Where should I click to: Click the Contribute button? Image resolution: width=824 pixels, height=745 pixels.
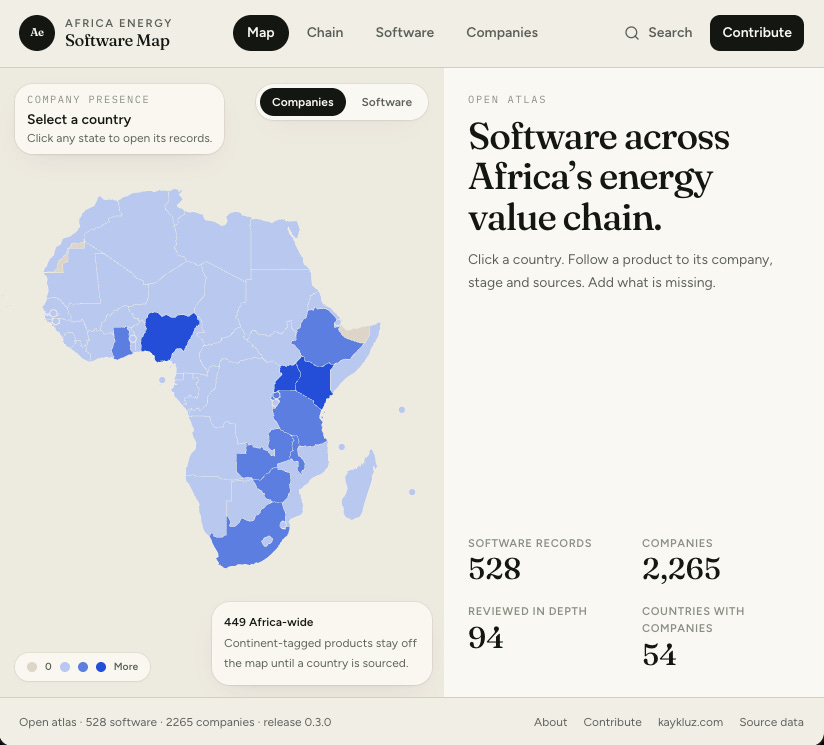tap(757, 33)
